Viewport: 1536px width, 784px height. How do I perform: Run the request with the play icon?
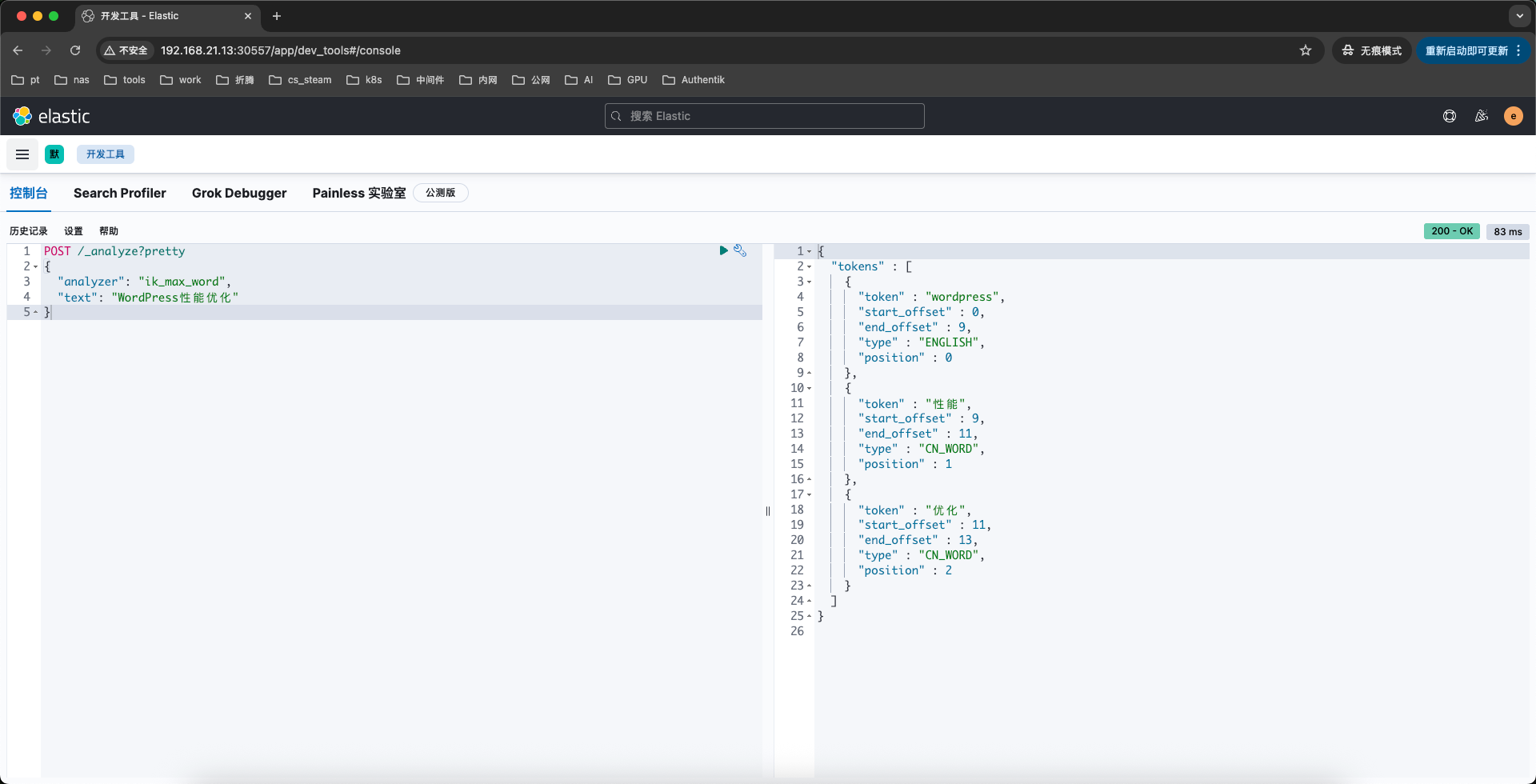(723, 250)
